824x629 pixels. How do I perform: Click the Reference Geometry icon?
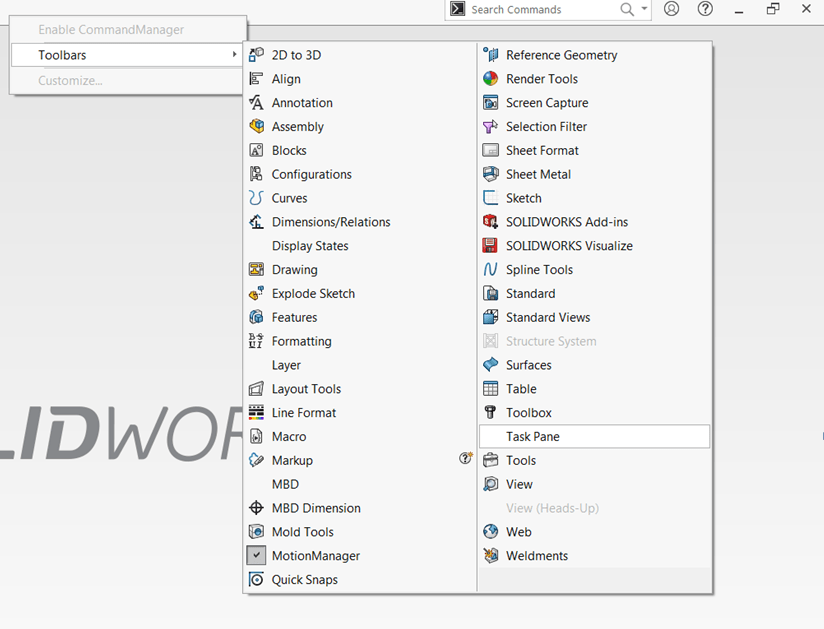[490, 55]
